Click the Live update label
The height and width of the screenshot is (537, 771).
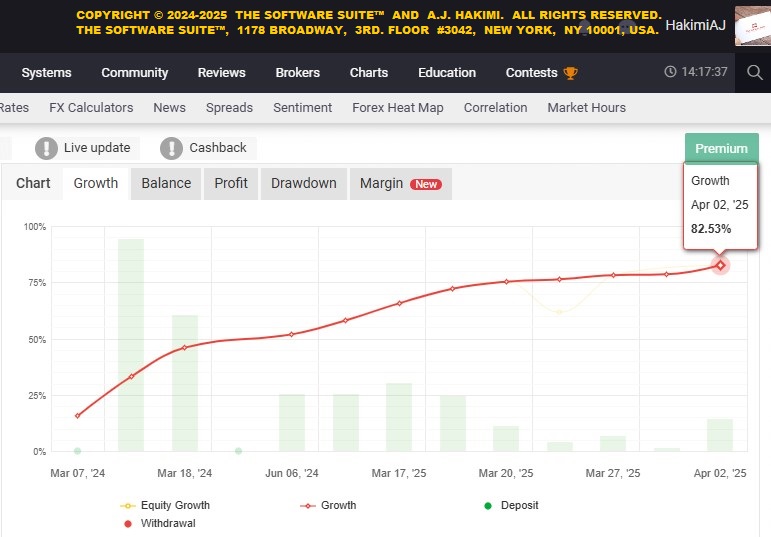97,148
